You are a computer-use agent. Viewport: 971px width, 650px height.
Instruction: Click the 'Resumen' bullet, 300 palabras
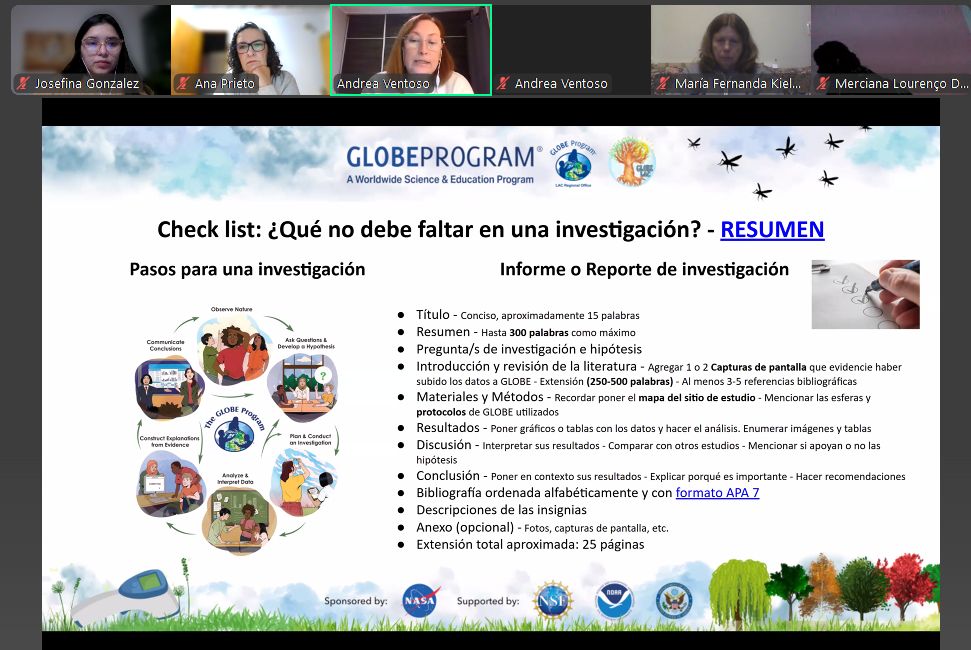(526, 332)
